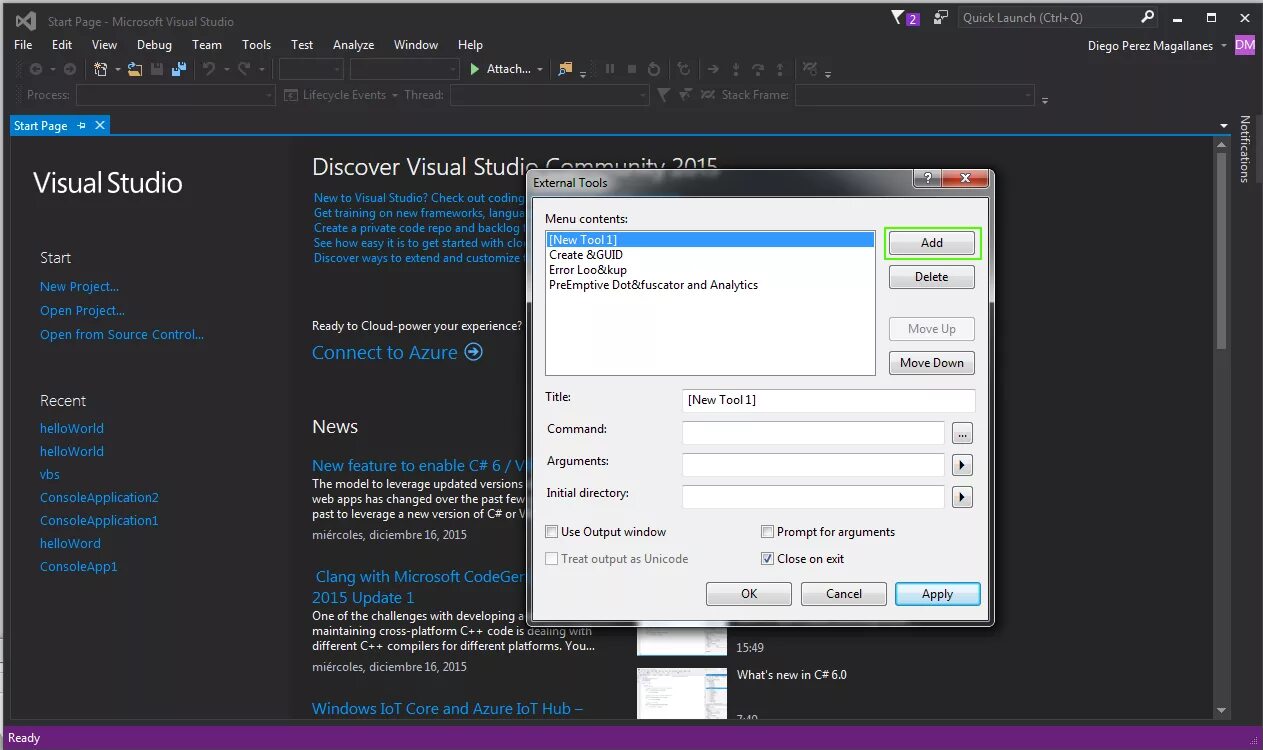Click the Step Over toolbar icon
This screenshot has height=750, width=1263.
point(758,69)
